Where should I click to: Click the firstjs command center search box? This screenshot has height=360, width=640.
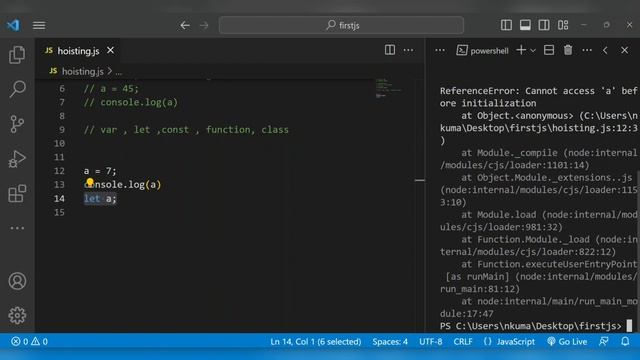pyautogui.click(x=341, y=25)
